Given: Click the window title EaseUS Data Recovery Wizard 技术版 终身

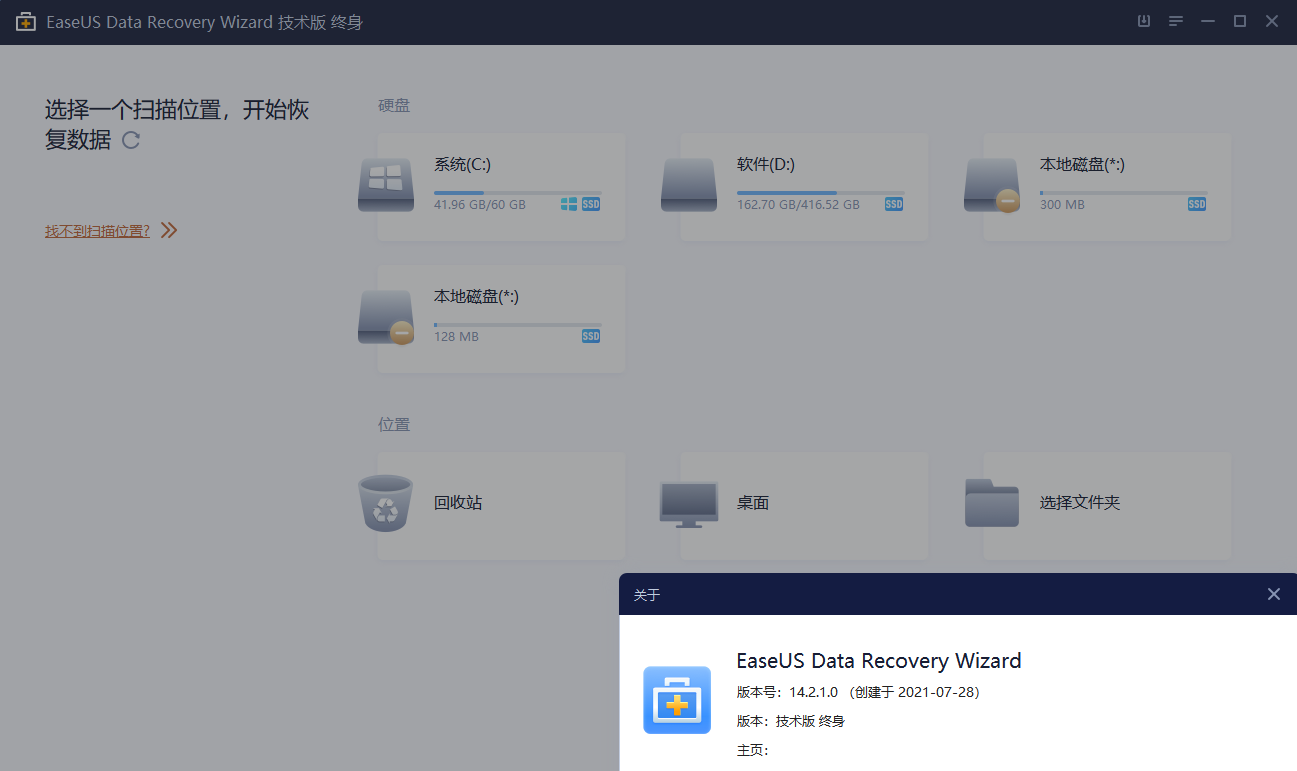Looking at the screenshot, I should coord(204,22).
